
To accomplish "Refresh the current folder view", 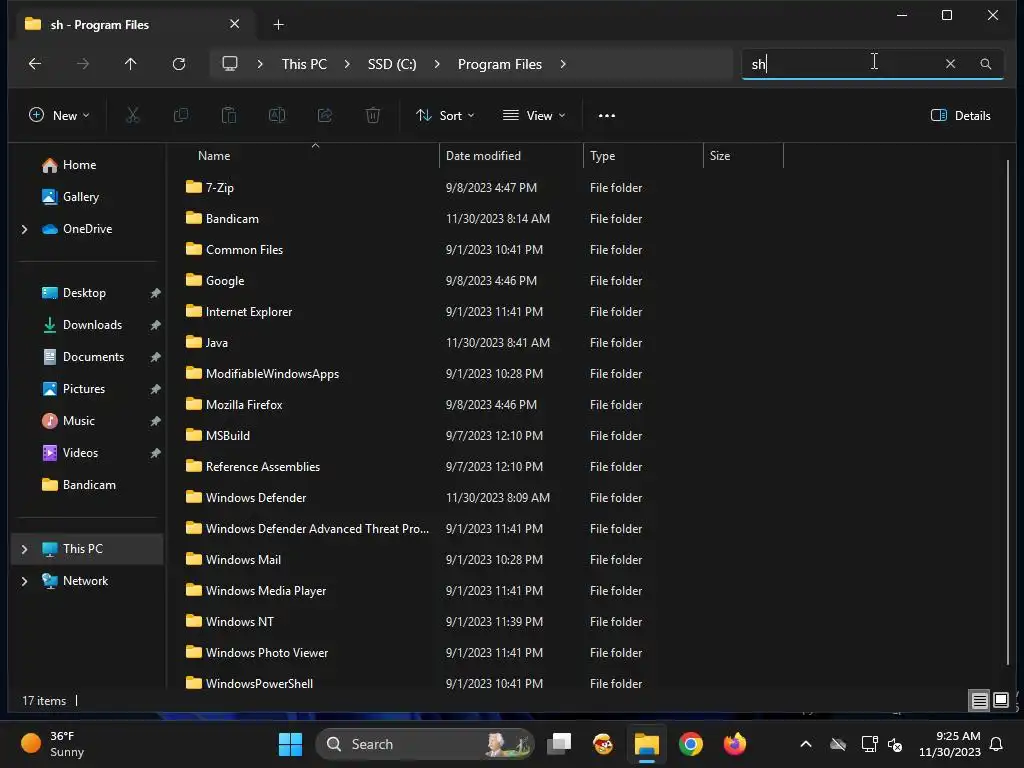I will (x=178, y=64).
